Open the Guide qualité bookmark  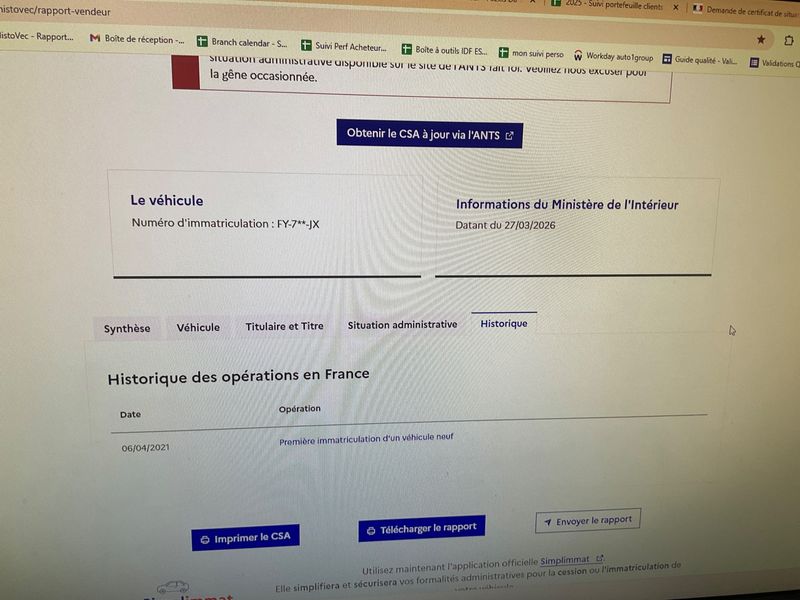point(700,60)
